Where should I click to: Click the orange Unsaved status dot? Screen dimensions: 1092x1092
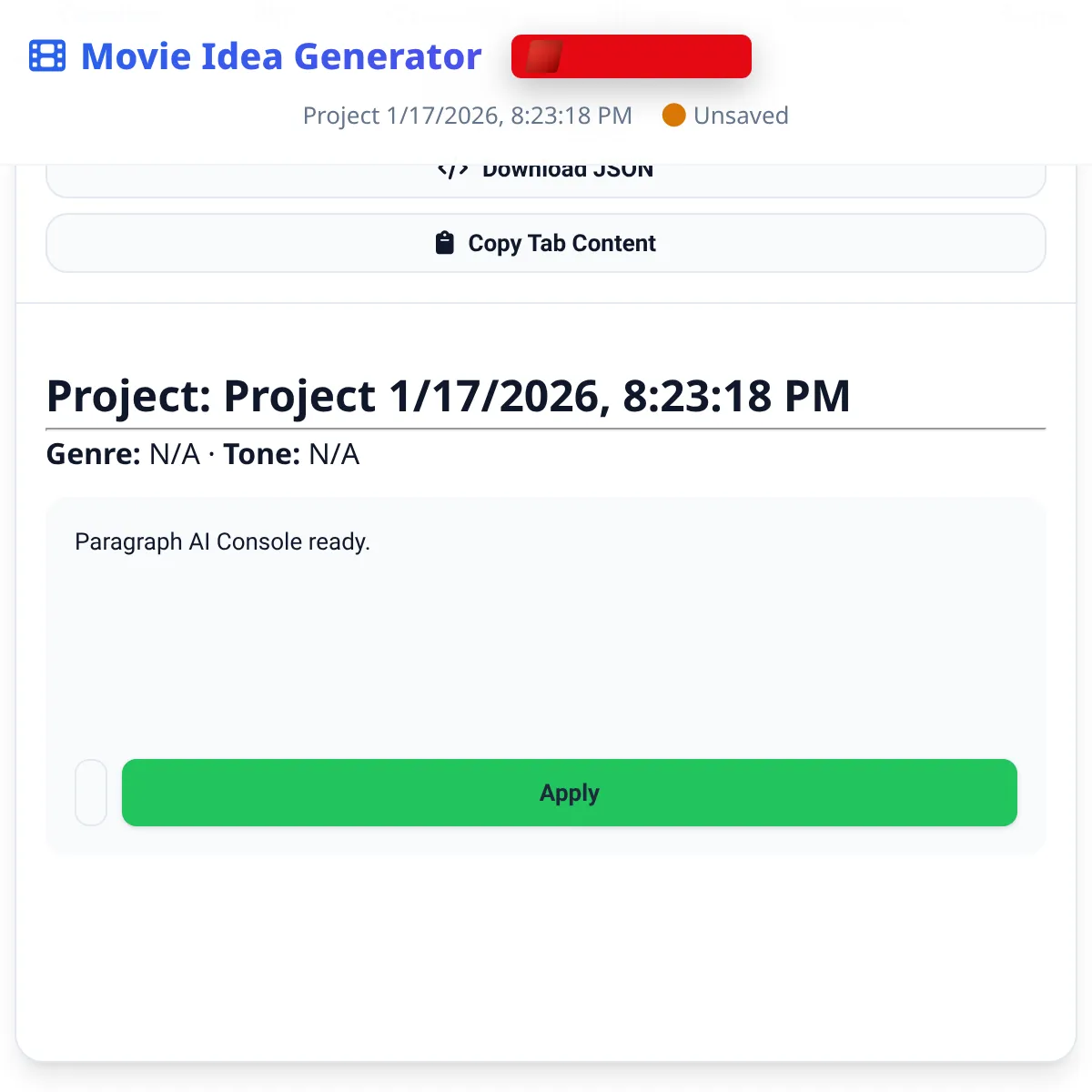[x=673, y=116]
